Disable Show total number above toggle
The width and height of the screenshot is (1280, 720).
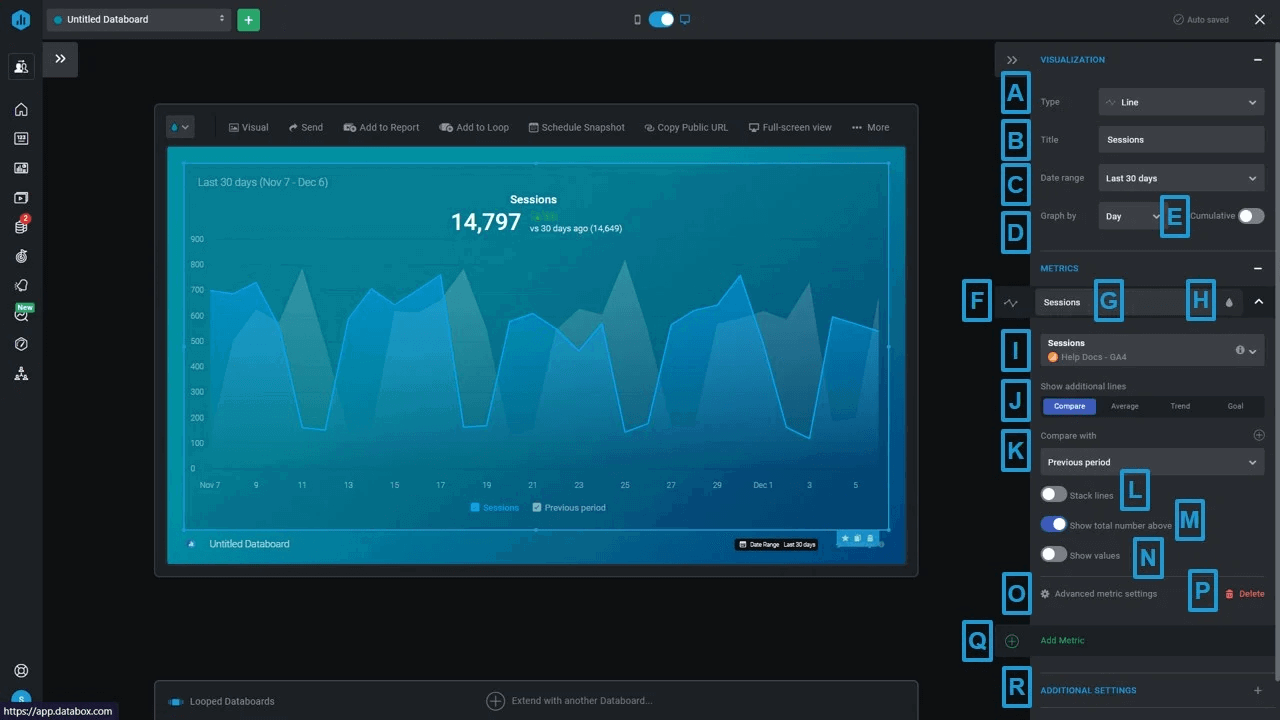pos(1053,525)
